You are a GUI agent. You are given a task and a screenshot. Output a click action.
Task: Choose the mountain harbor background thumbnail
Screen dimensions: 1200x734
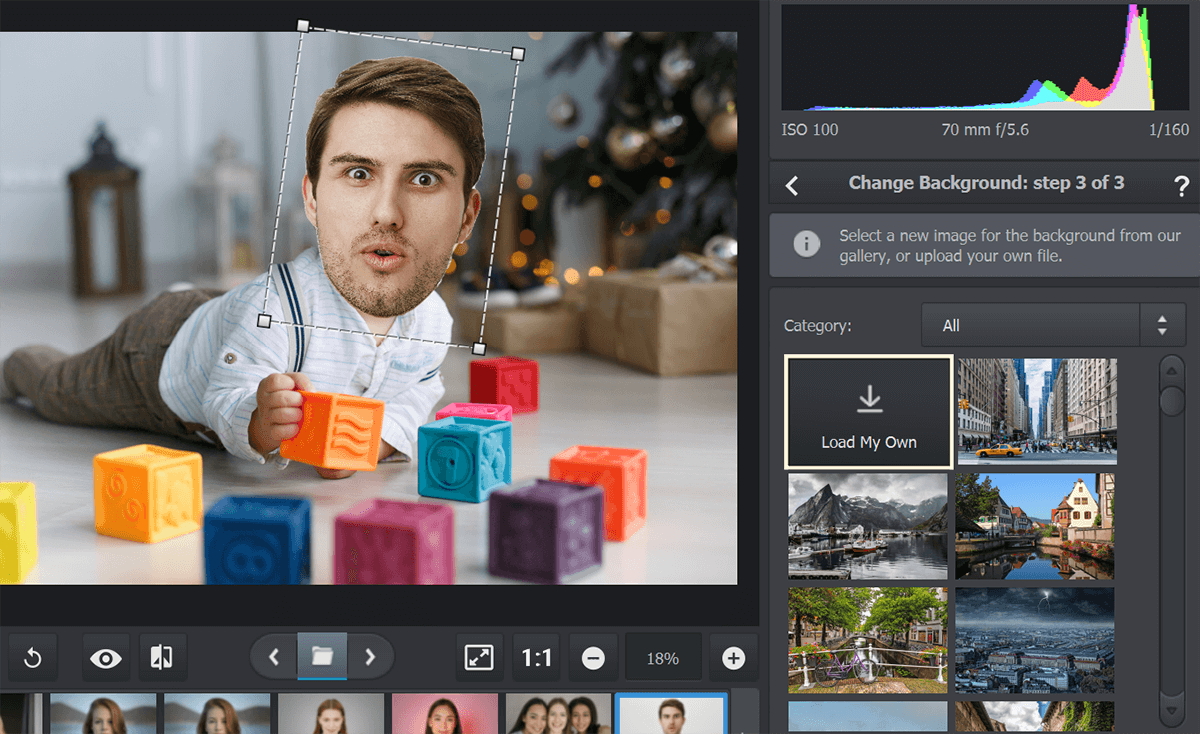(x=867, y=526)
